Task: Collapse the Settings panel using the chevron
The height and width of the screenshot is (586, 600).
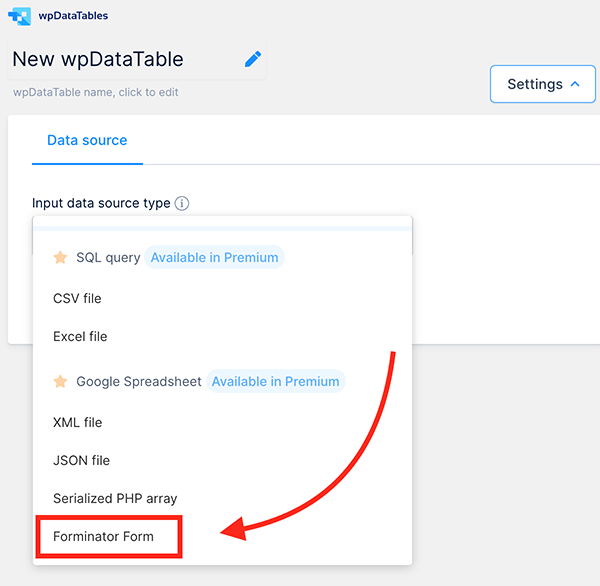Action: pos(575,84)
